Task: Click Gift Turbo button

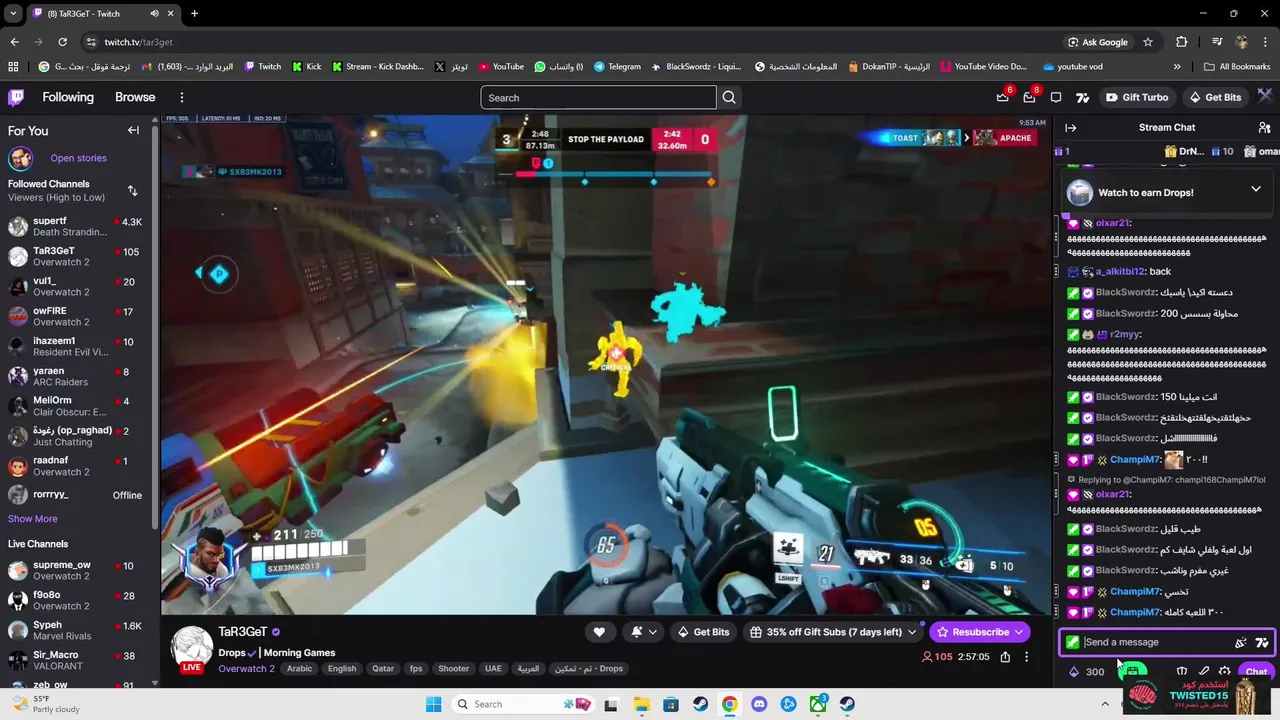Action: pyautogui.click(x=1136, y=97)
